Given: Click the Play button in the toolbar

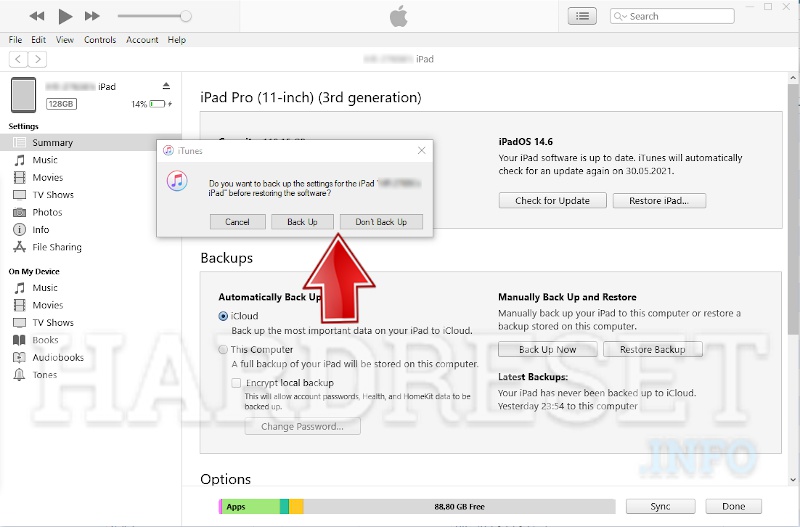Looking at the screenshot, I should pyautogui.click(x=65, y=16).
